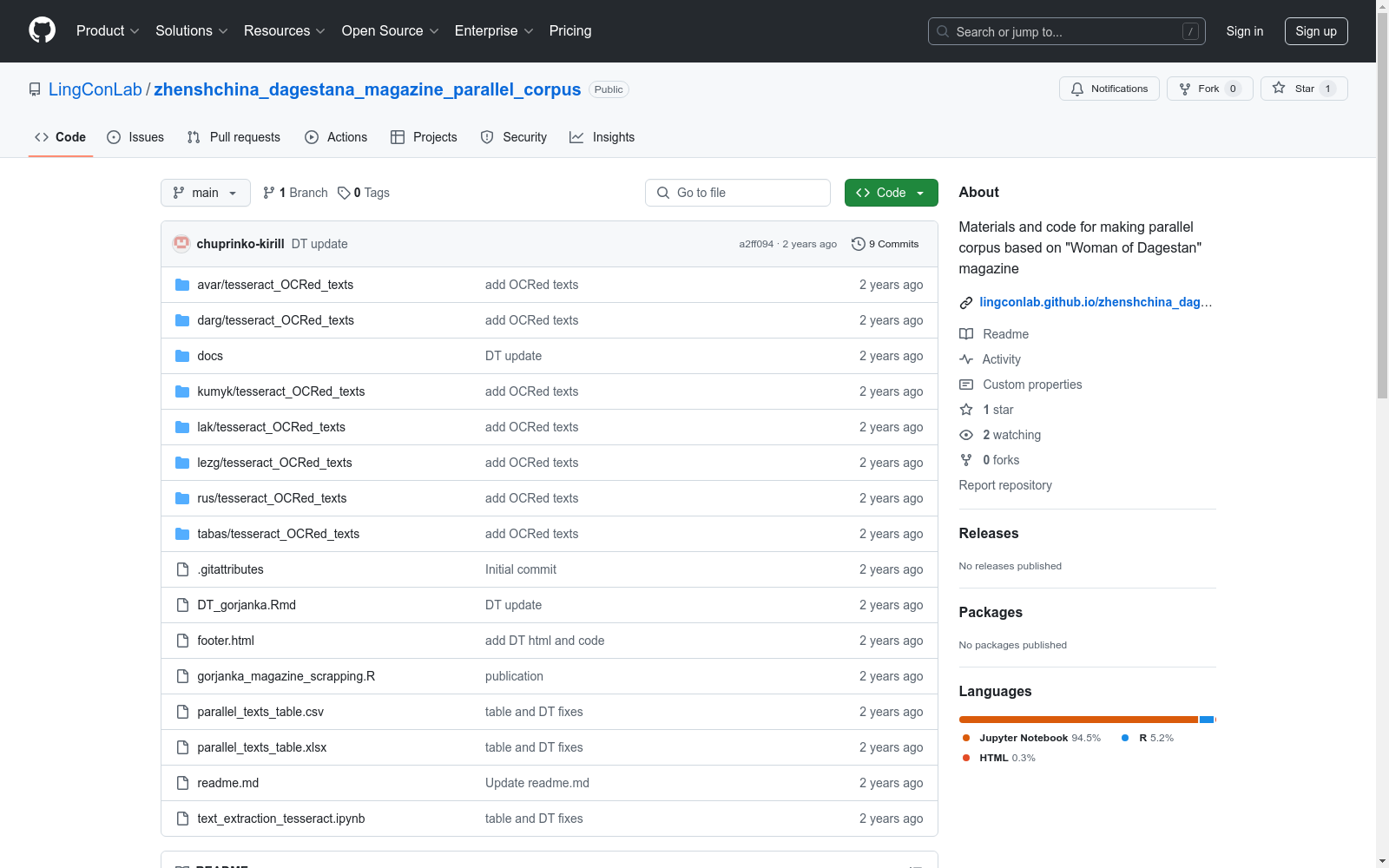Click the book icon next to Readme
Viewport: 1389px width, 868px height.
[x=966, y=334]
